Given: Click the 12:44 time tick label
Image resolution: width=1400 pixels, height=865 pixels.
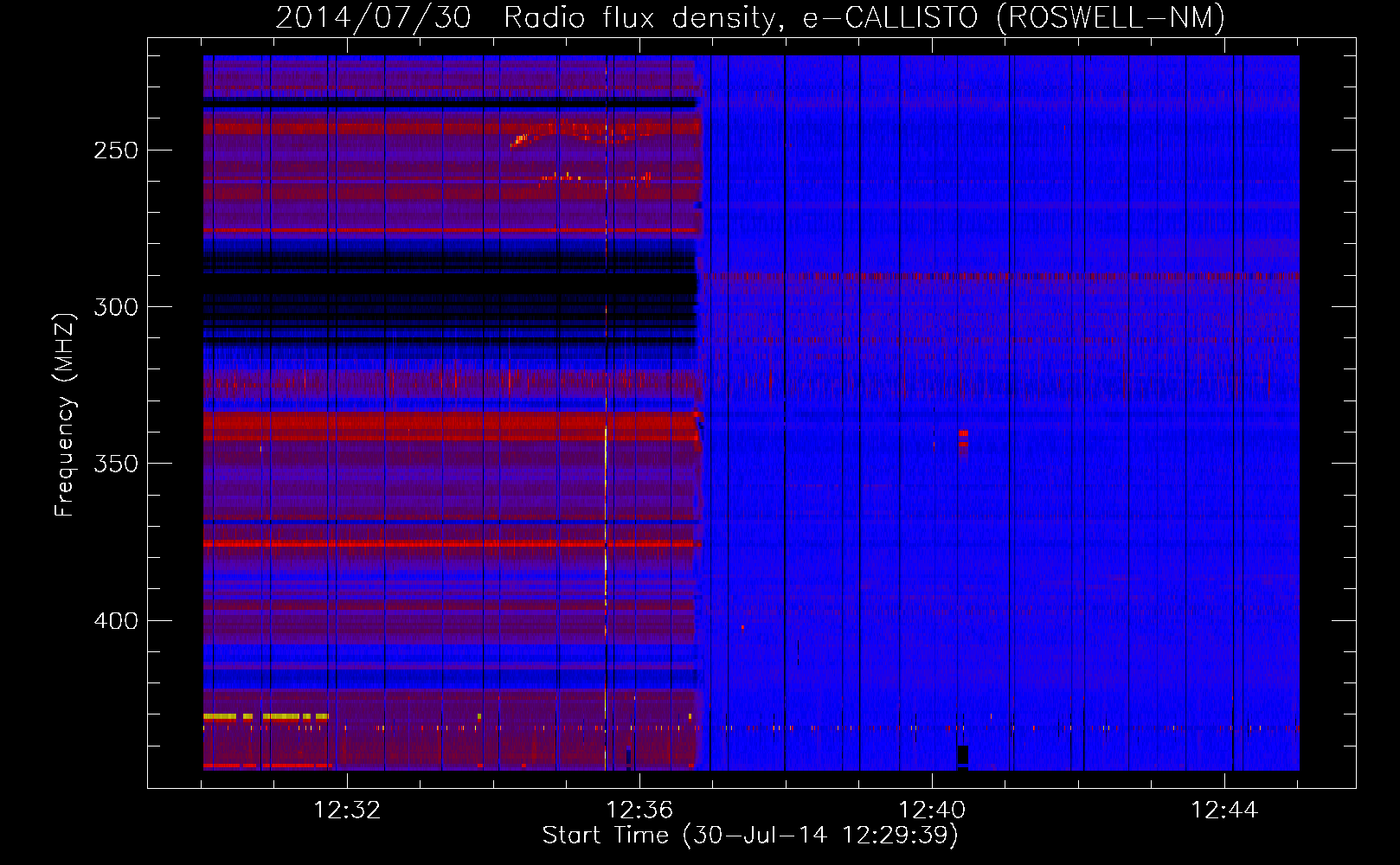Looking at the screenshot, I should click(x=1224, y=811).
